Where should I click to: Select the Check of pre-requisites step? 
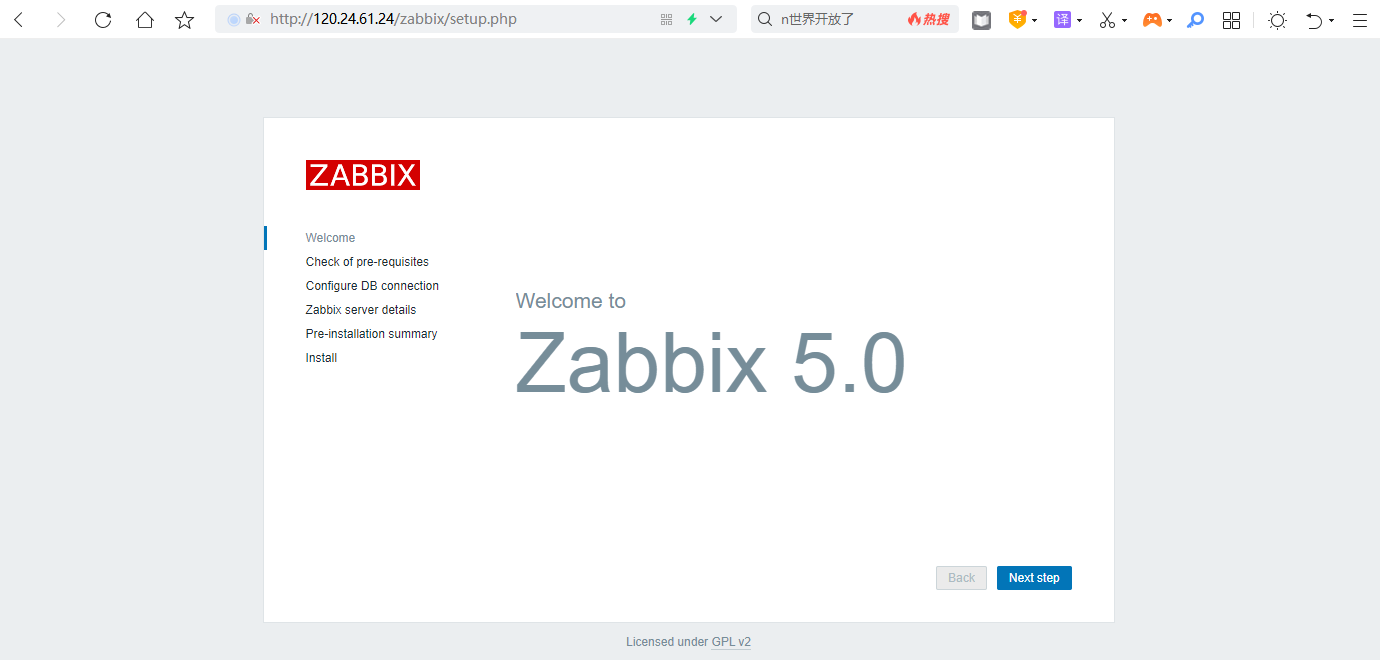click(367, 262)
